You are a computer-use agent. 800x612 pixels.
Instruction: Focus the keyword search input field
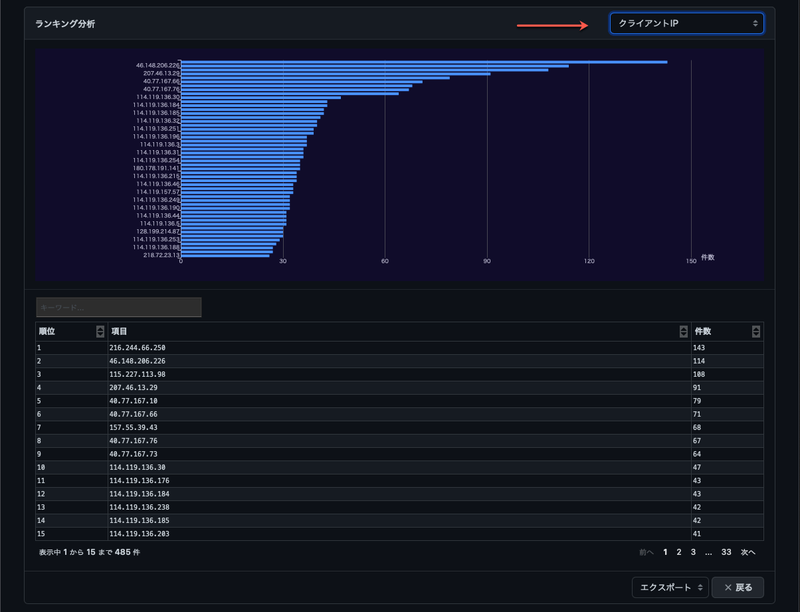tap(119, 307)
